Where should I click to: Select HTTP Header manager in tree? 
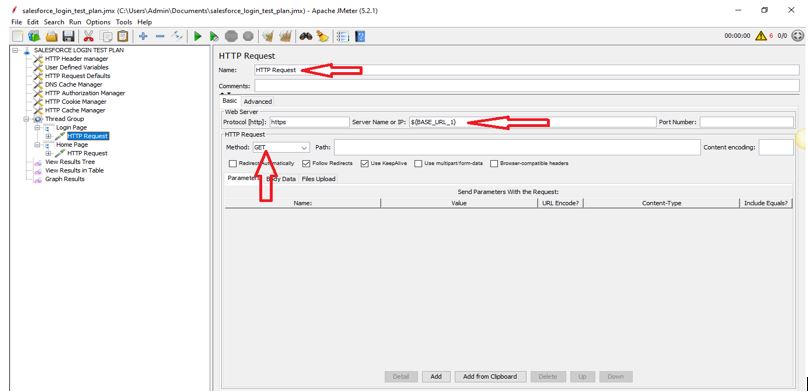pos(76,59)
